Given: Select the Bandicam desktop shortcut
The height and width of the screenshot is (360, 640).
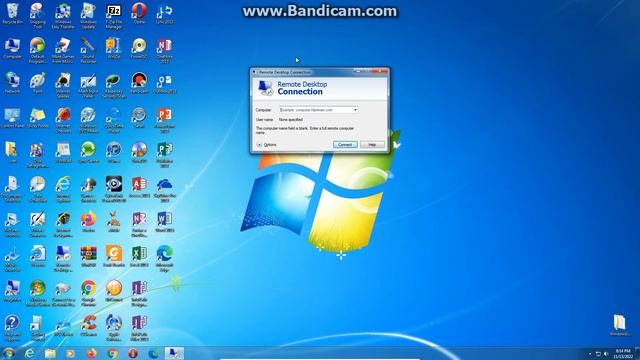Looking at the screenshot, I should pos(139,83).
